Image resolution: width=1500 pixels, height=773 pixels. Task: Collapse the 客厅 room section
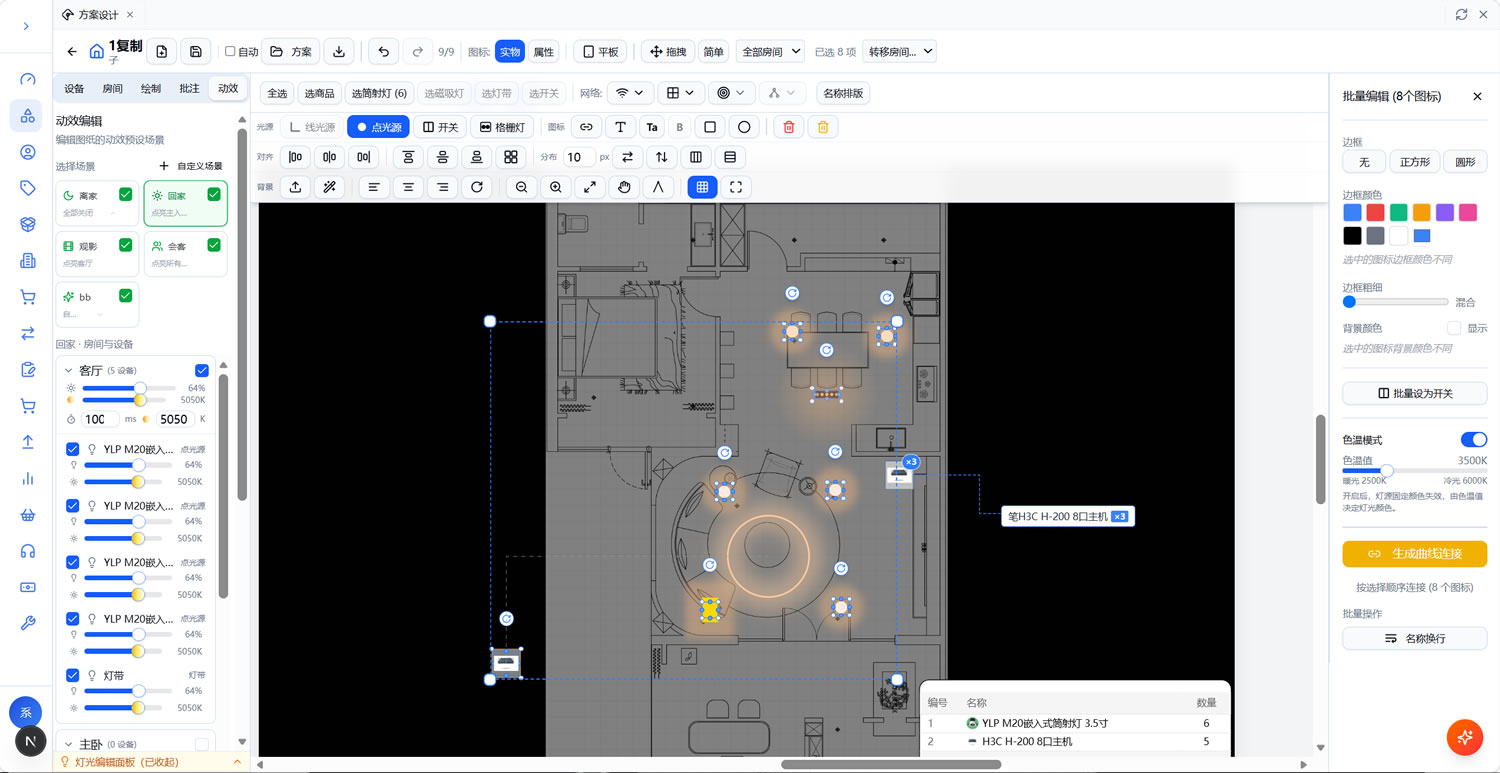pos(68,371)
